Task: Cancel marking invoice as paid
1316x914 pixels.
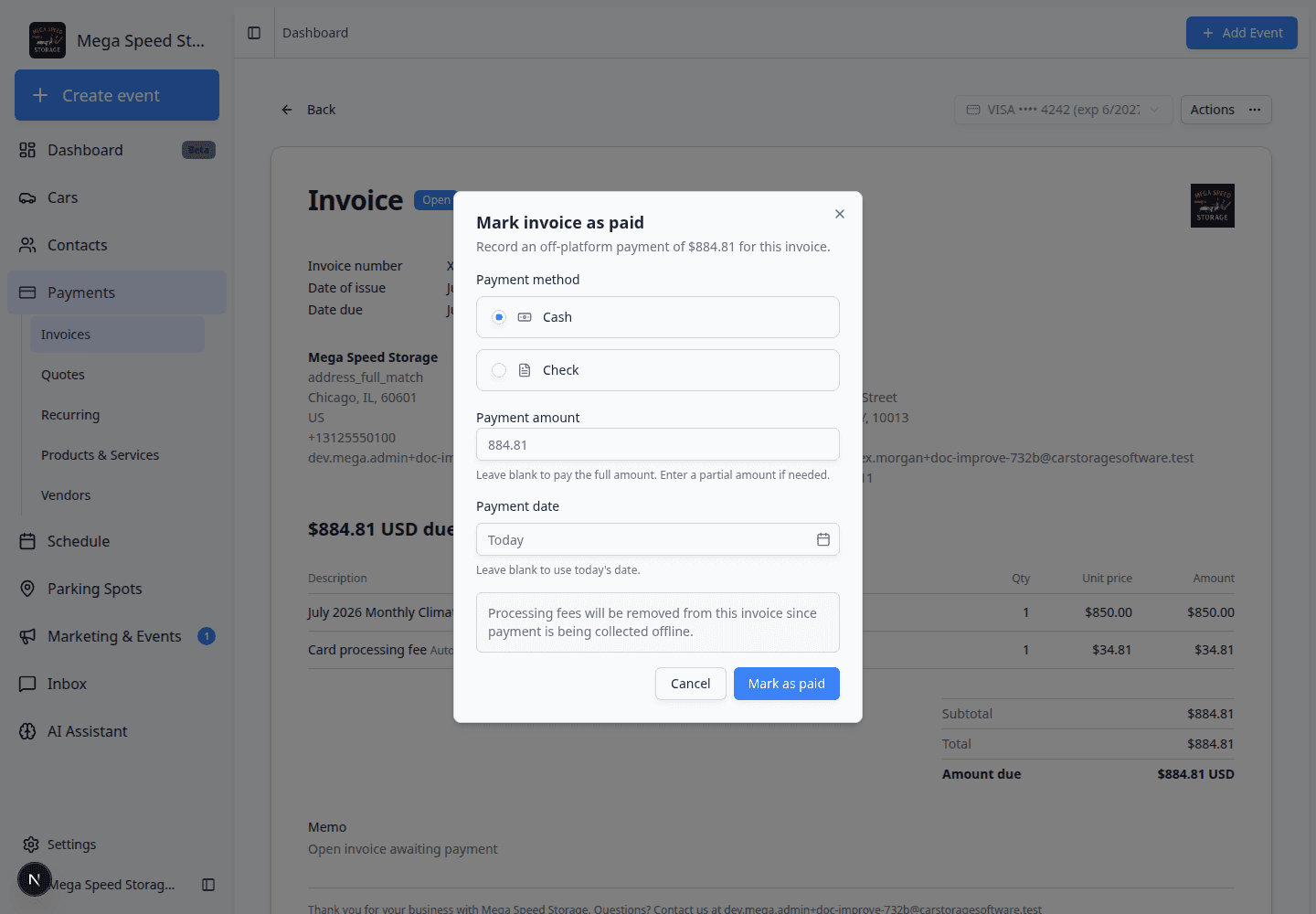Action: [x=691, y=684]
